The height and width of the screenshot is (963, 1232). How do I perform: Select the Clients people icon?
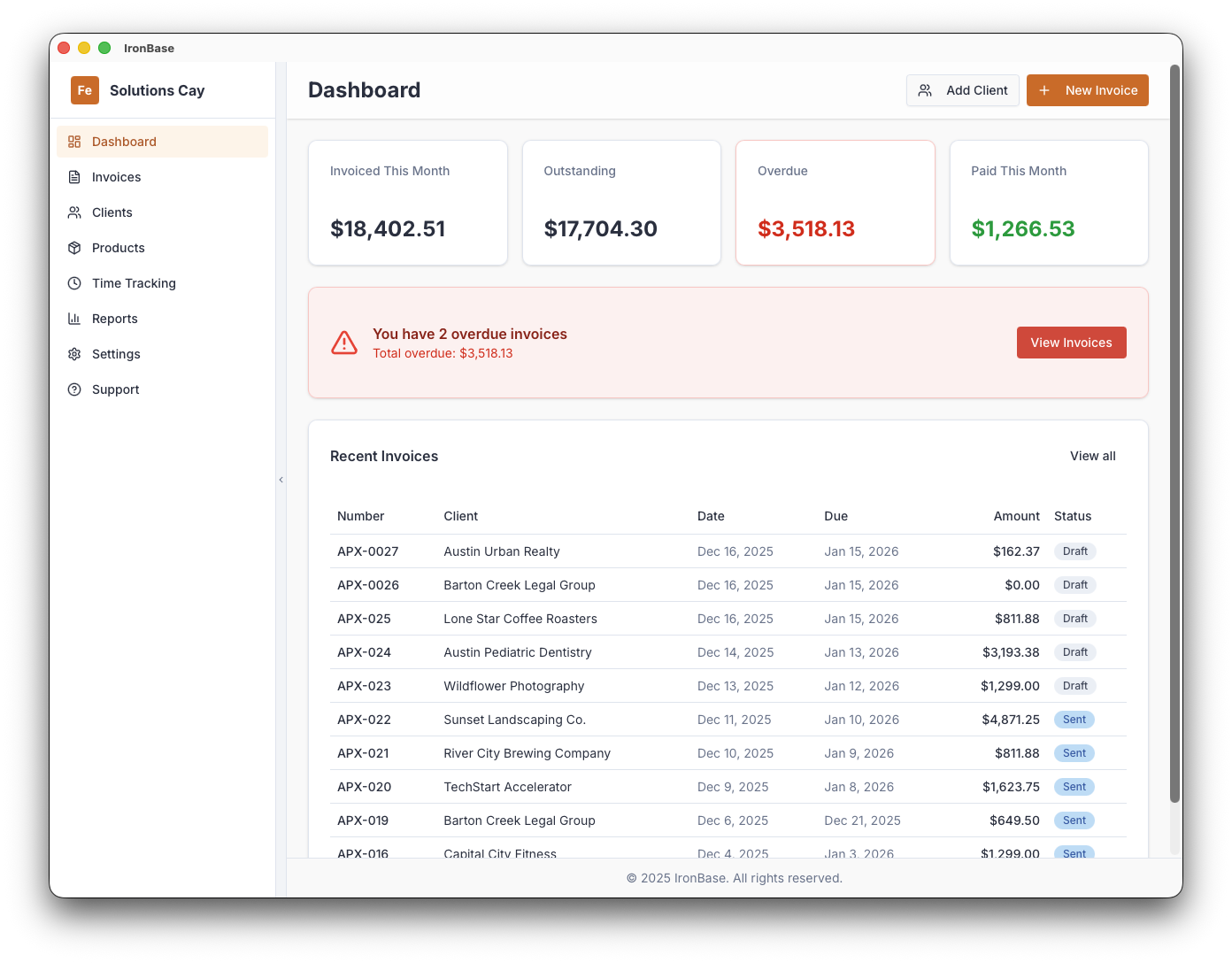coord(75,212)
